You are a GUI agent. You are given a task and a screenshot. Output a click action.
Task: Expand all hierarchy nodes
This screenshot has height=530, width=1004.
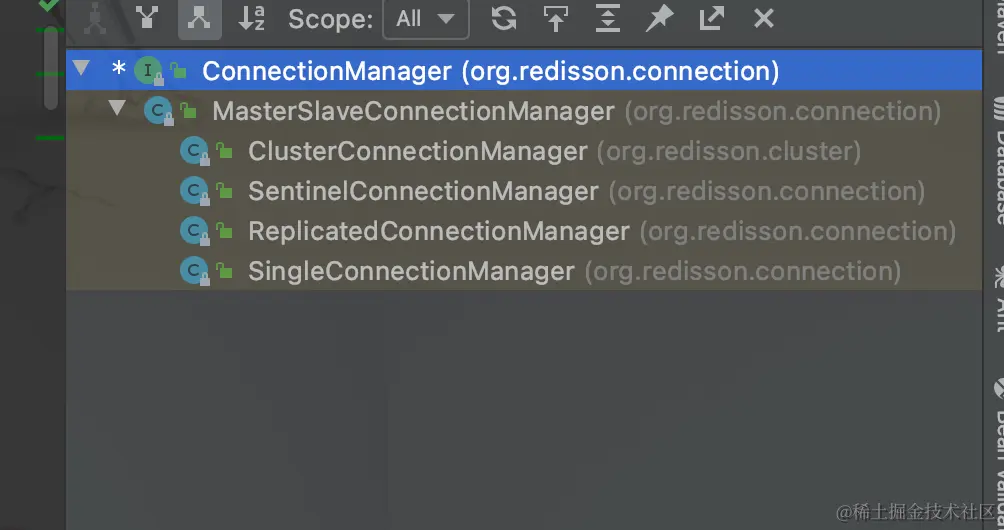607,18
